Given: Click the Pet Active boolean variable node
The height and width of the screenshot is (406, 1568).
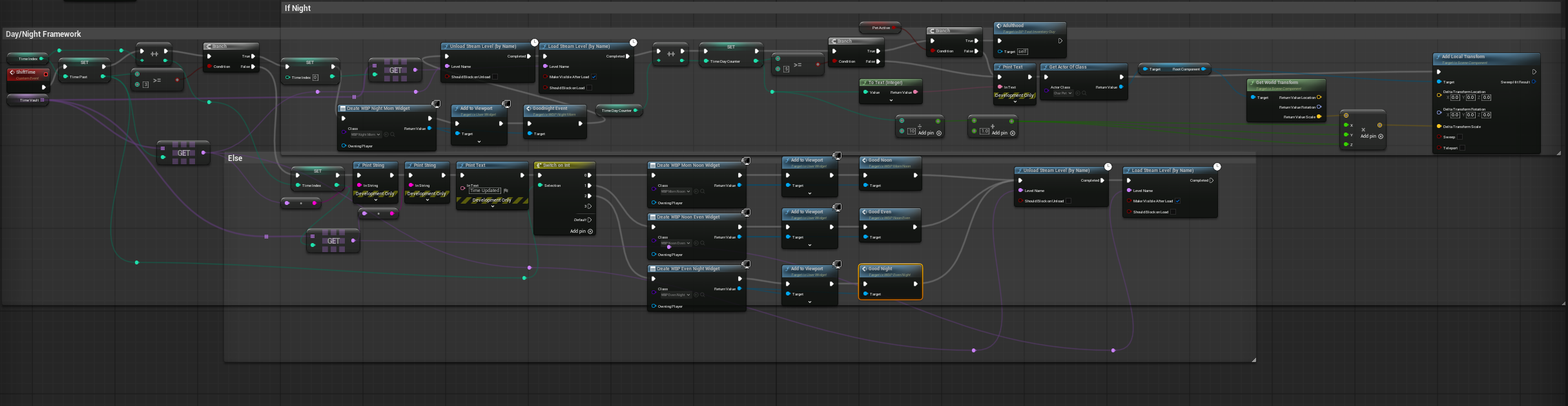Looking at the screenshot, I should (x=880, y=28).
